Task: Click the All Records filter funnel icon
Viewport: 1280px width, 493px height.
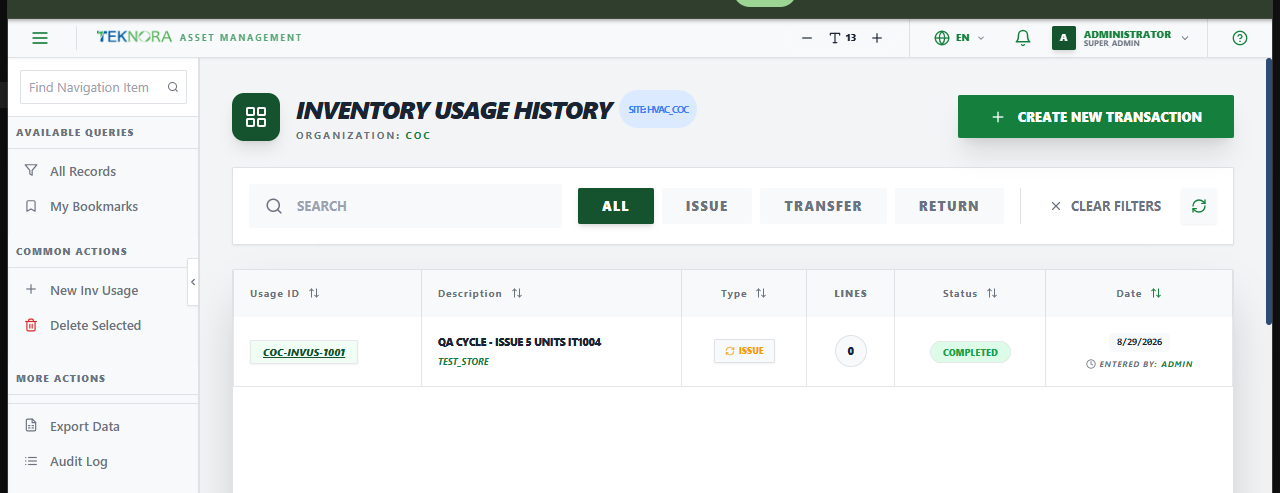Action: [31, 171]
